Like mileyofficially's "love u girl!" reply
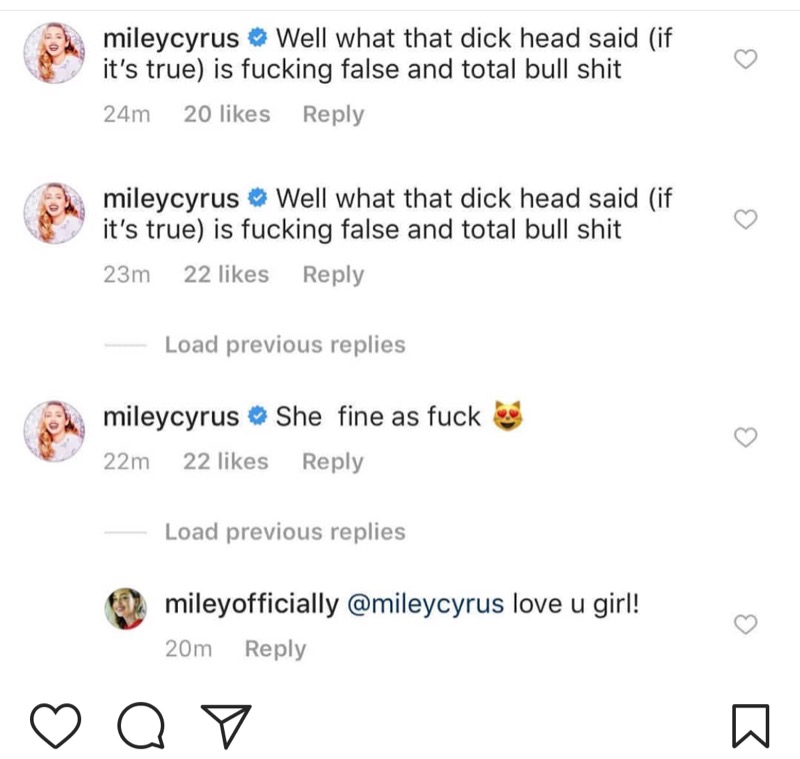Image resolution: width=800 pixels, height=759 pixels. point(745,624)
